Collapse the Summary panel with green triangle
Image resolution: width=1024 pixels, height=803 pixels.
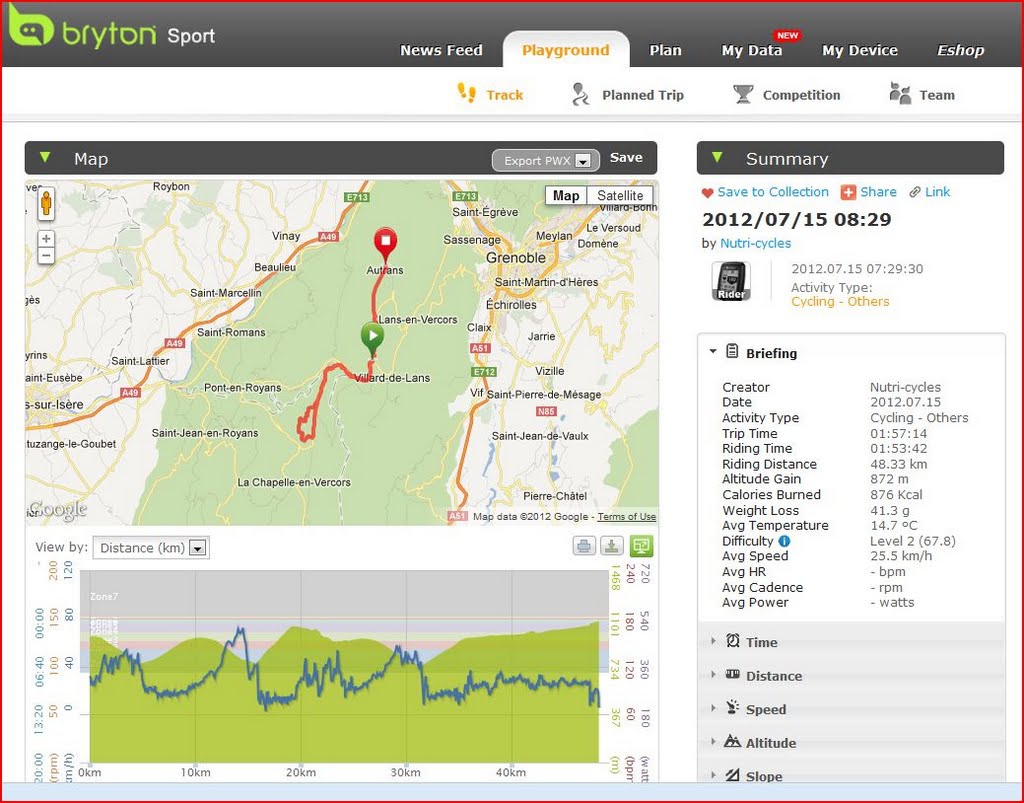click(717, 157)
